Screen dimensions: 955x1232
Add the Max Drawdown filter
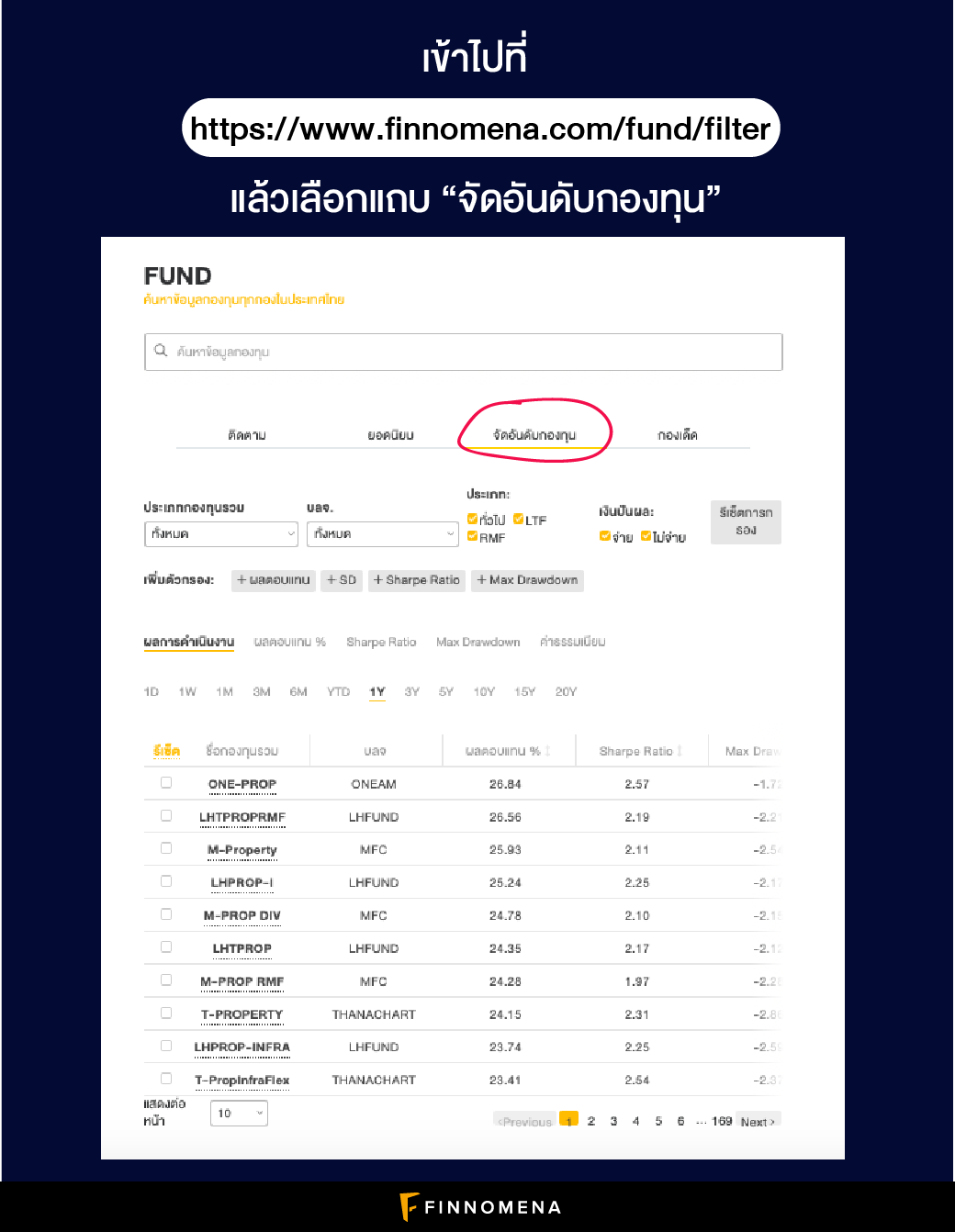pos(527,580)
